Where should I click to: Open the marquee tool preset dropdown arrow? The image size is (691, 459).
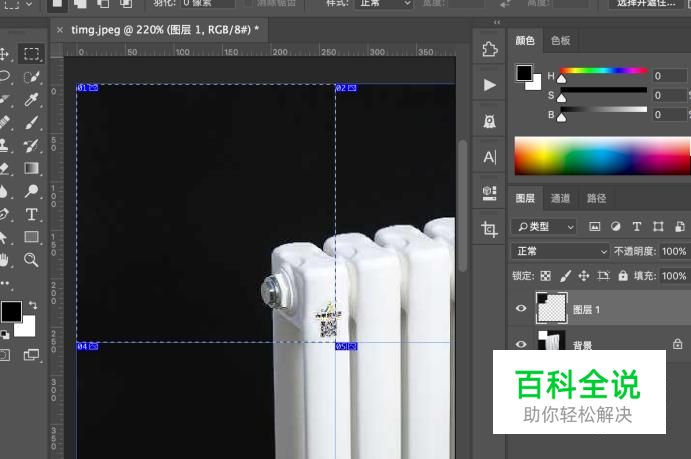click(29, 4)
